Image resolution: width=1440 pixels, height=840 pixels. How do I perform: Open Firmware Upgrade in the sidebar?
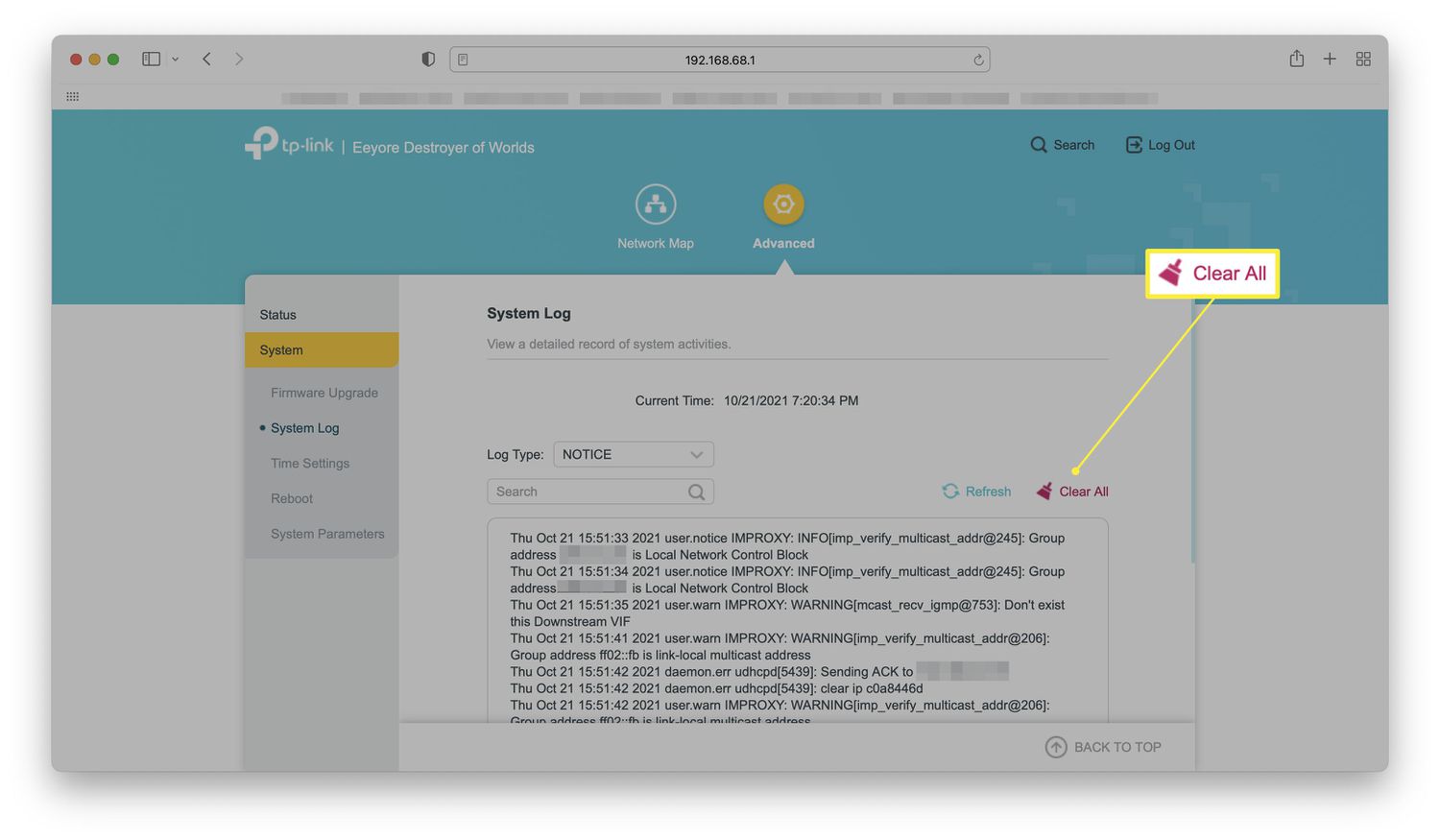tap(324, 393)
